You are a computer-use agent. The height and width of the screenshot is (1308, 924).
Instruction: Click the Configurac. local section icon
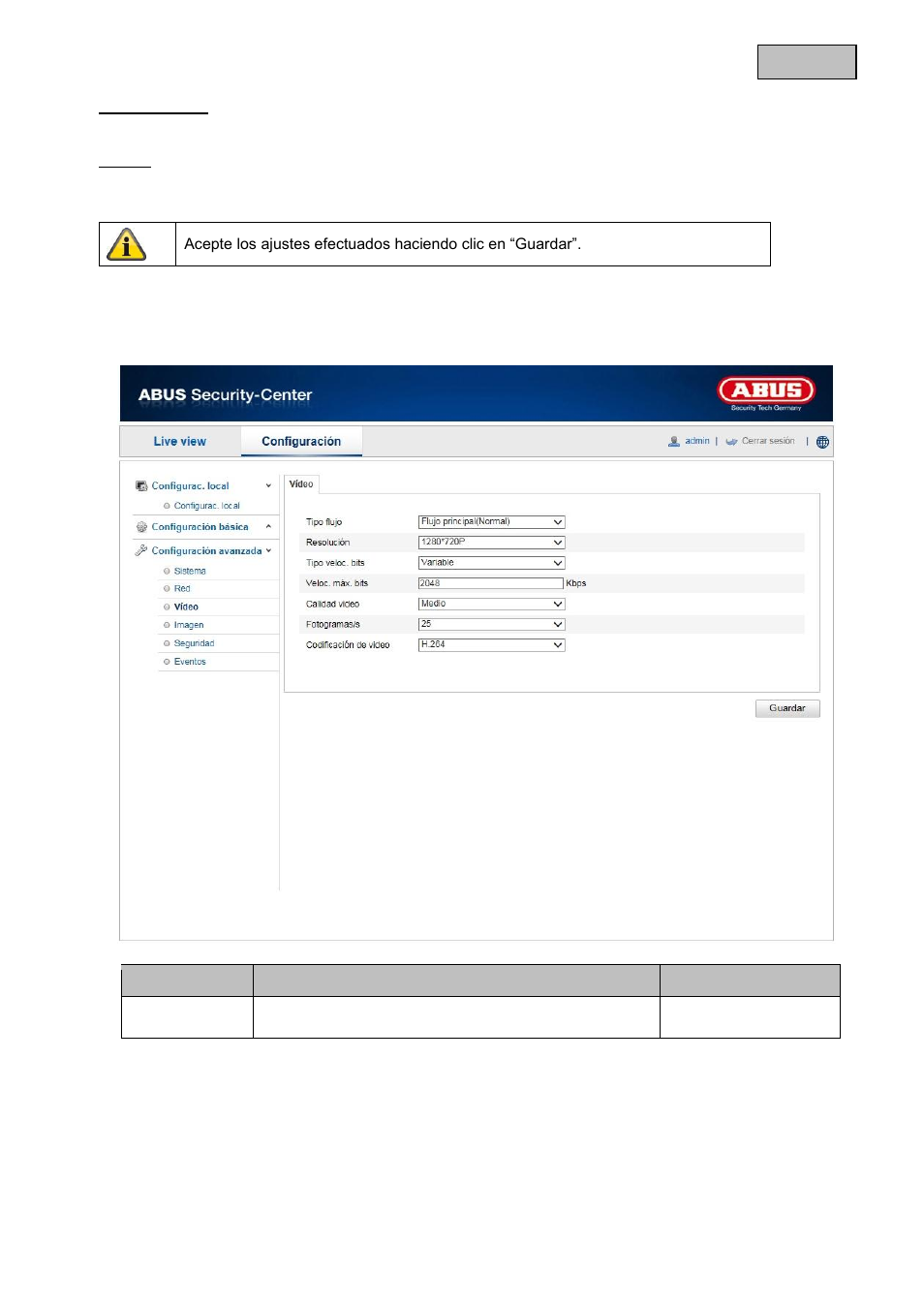[x=141, y=486]
